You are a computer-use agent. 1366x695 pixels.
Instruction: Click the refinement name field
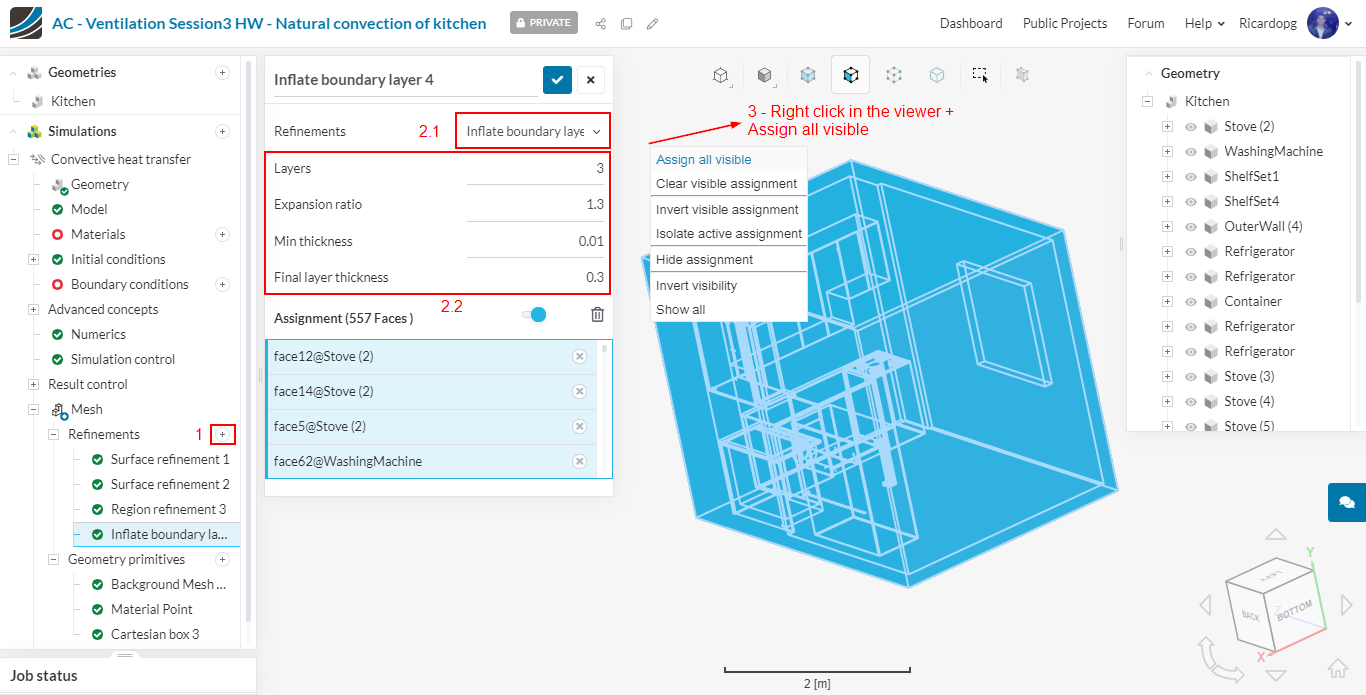(x=405, y=80)
